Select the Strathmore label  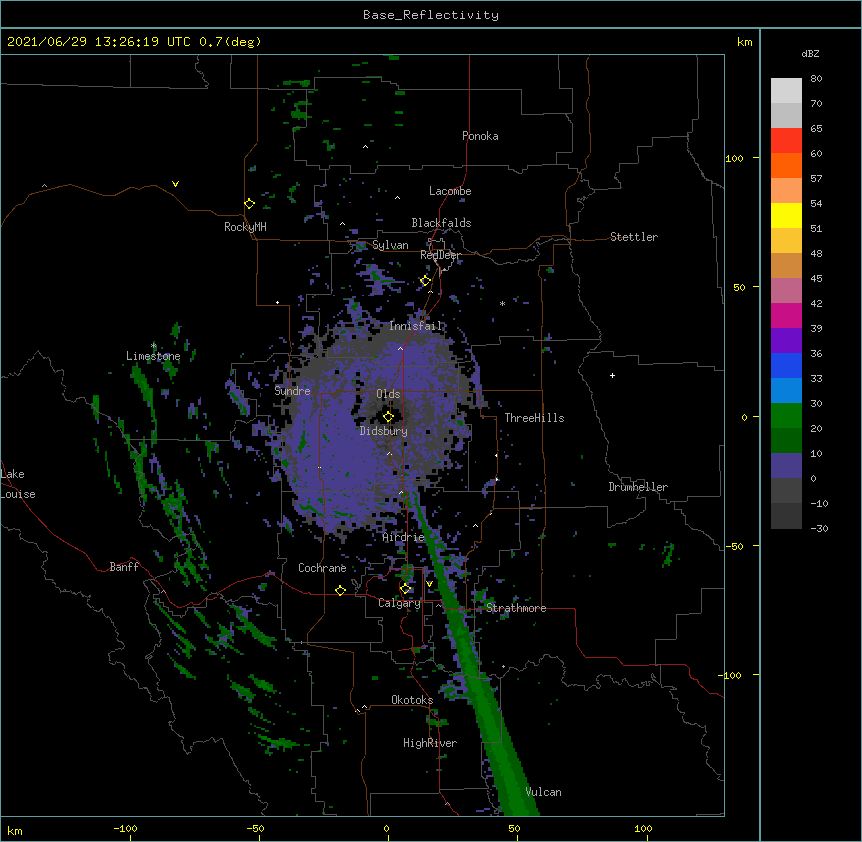pos(516,608)
